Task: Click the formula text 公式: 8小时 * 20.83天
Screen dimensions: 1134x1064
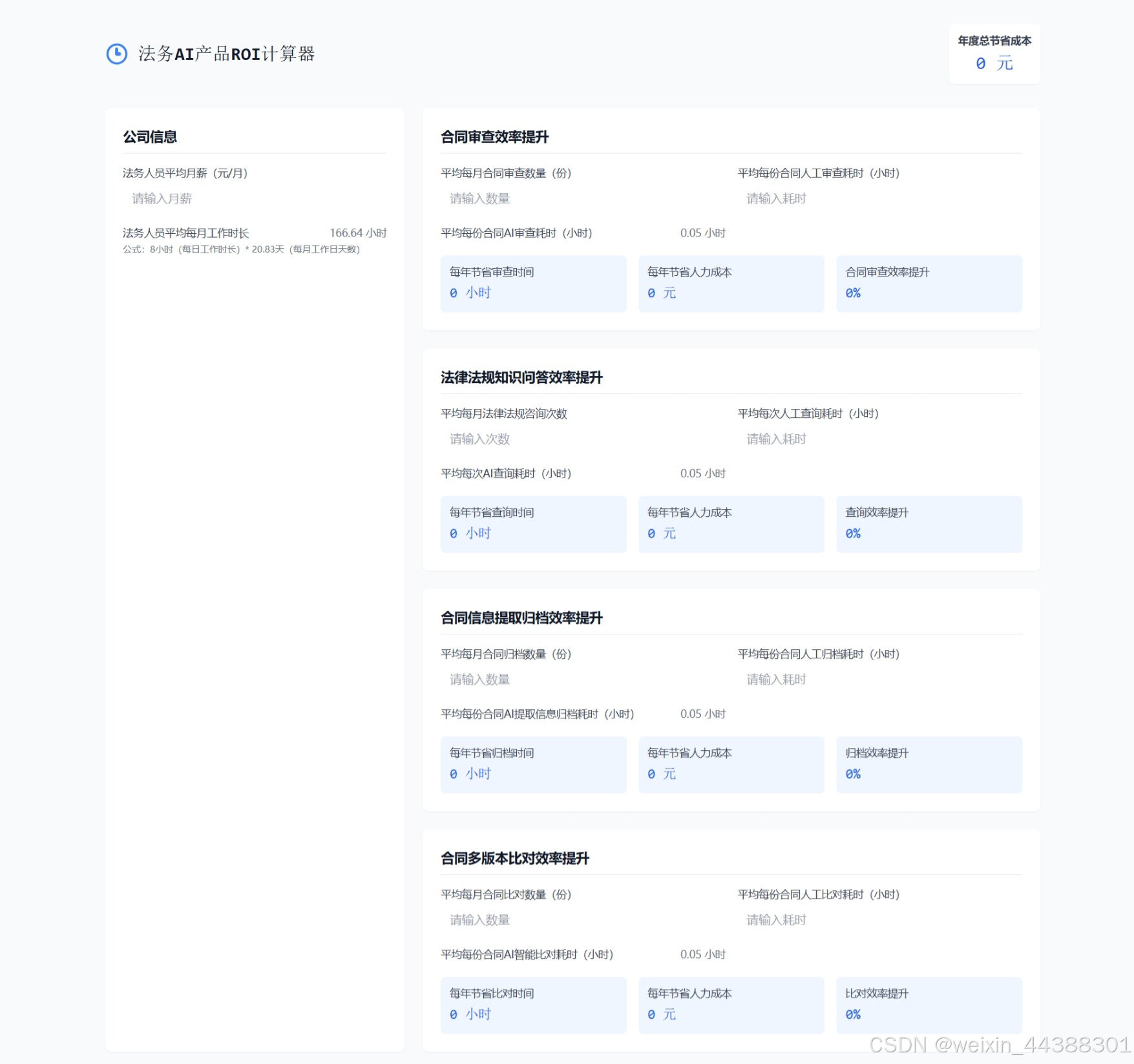Action: click(241, 249)
